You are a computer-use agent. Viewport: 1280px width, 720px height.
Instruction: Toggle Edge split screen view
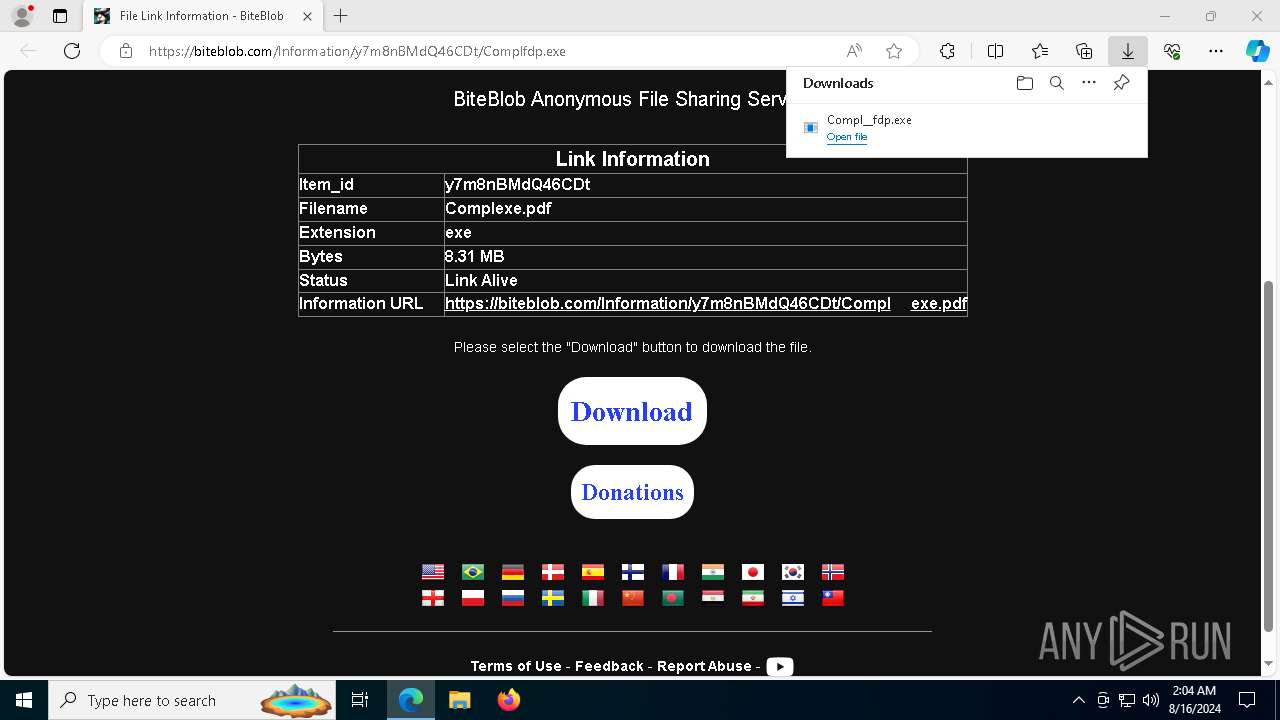pos(995,51)
